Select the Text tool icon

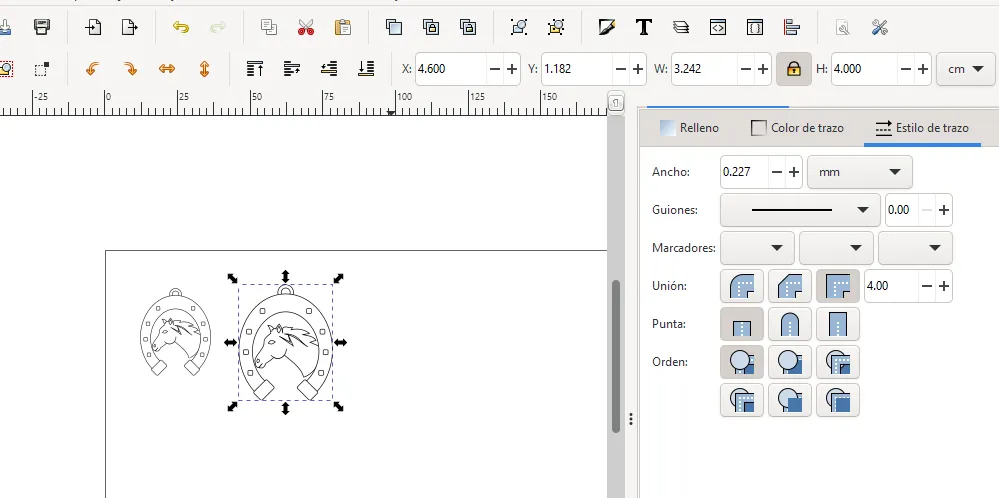point(644,27)
